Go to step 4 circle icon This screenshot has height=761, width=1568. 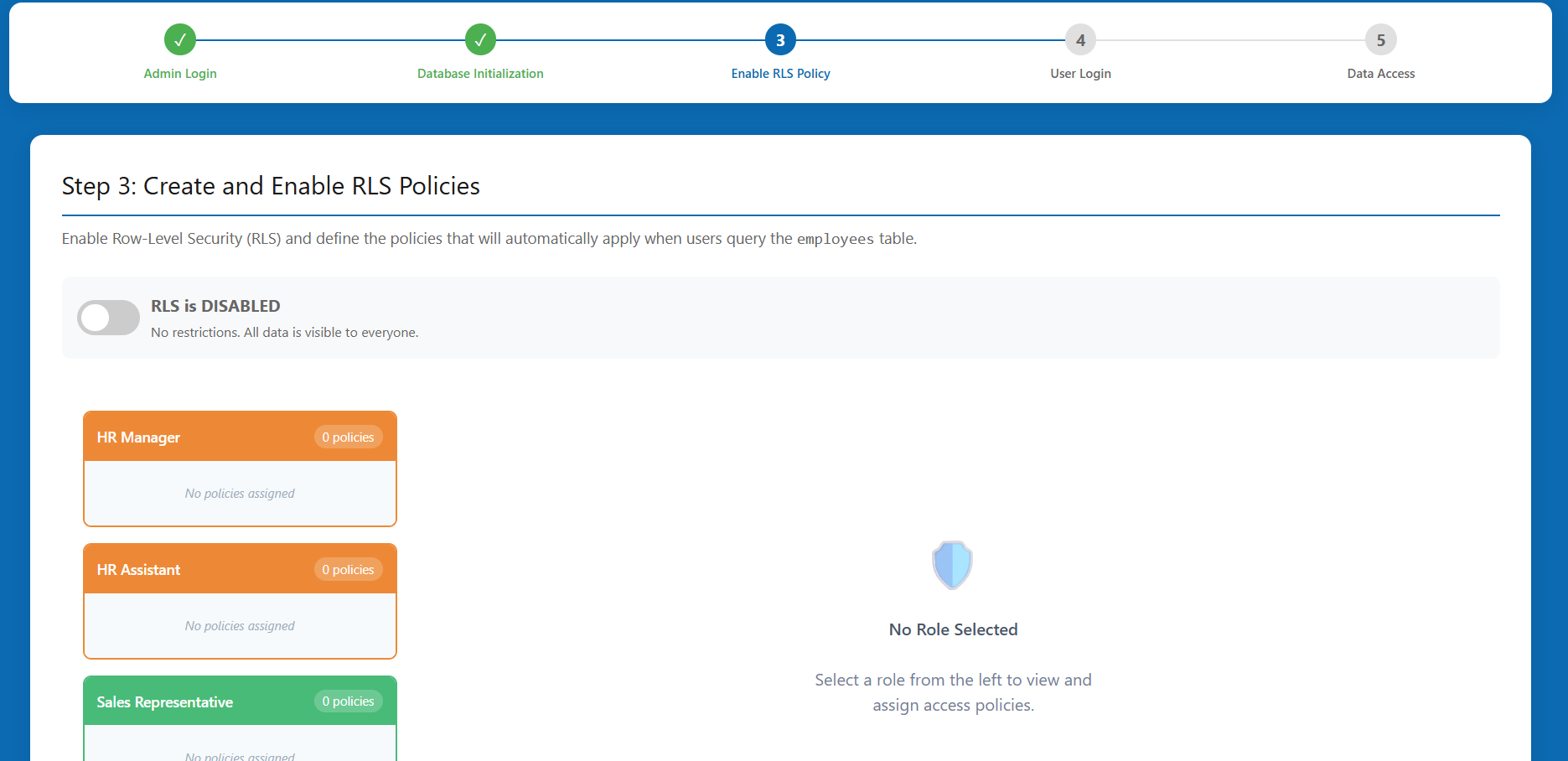coord(1080,39)
